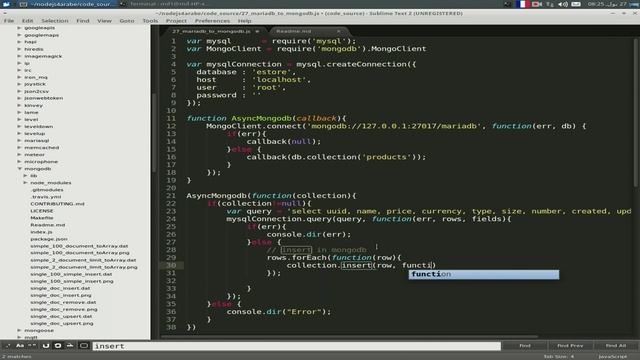640x360 pixels.
Task: Click the network indicator tray icon
Action: point(550,4)
